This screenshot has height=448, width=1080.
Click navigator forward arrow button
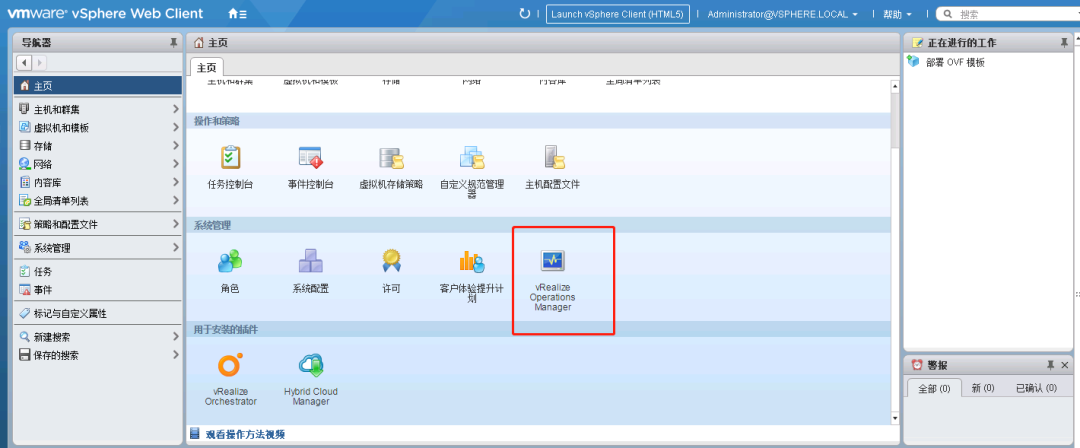[39, 63]
